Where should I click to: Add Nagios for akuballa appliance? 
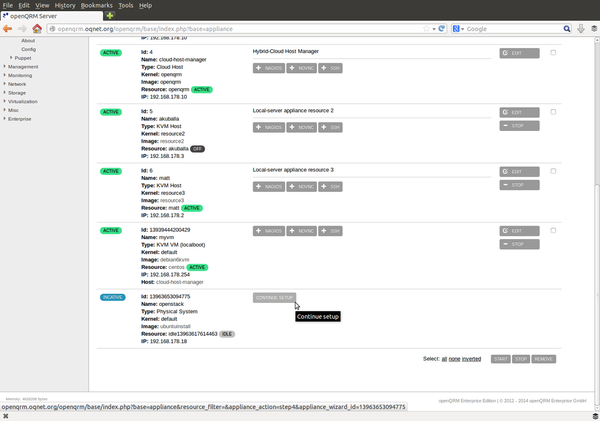pyautogui.click(x=269, y=127)
